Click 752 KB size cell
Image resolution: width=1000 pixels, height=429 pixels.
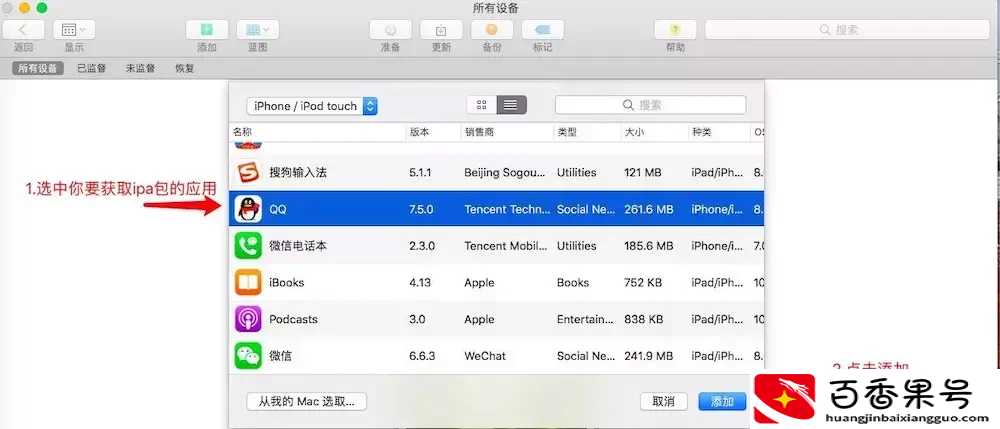643,282
